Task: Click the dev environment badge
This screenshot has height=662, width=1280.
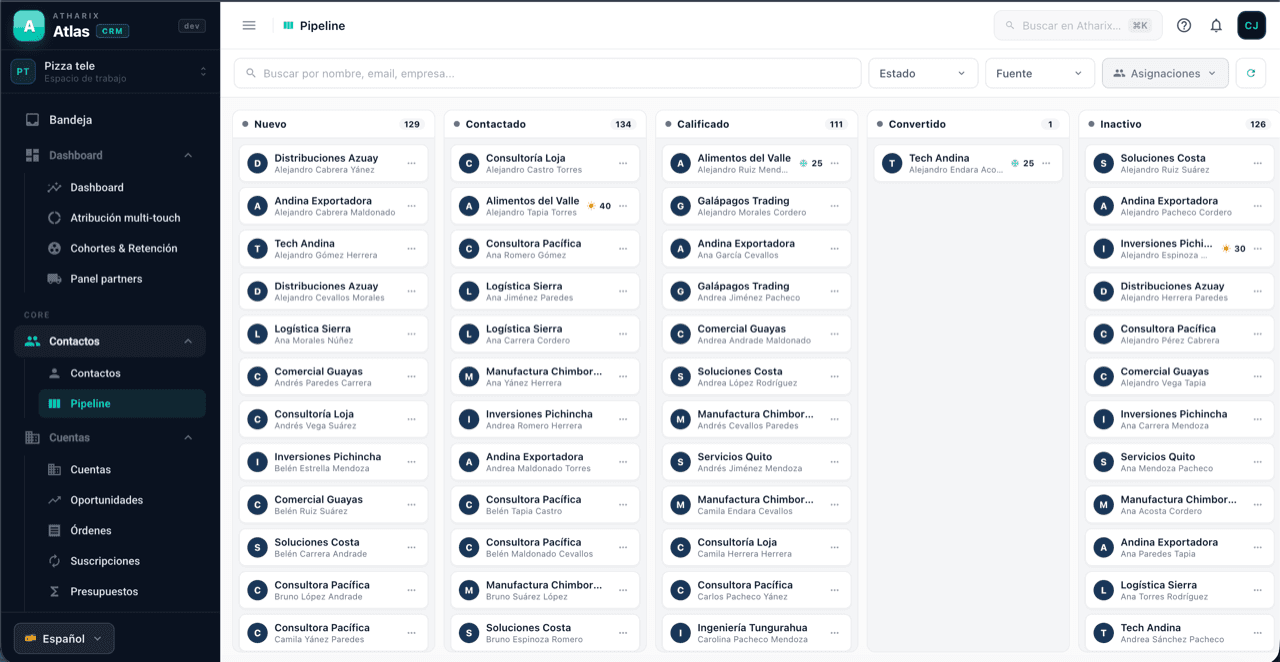Action: (x=192, y=26)
